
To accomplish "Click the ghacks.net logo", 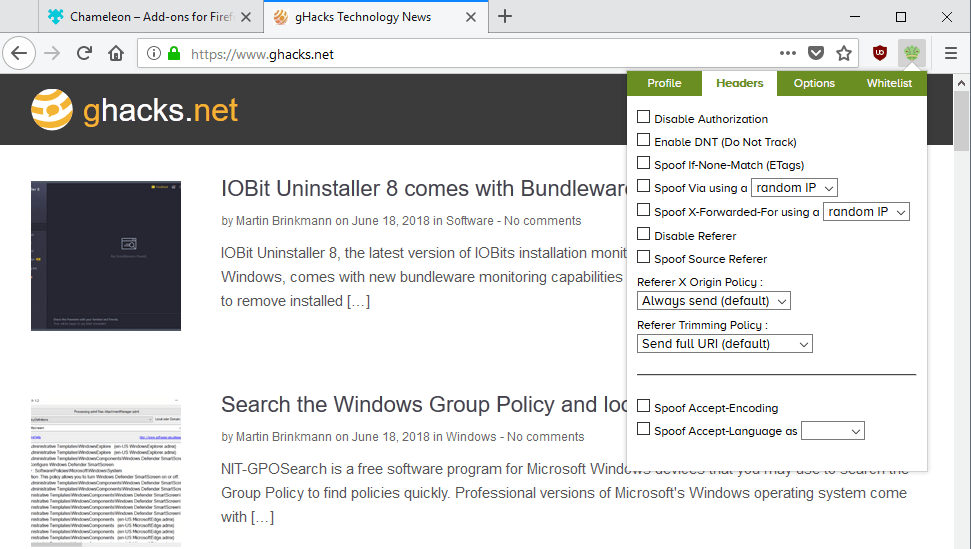I will tap(134, 110).
